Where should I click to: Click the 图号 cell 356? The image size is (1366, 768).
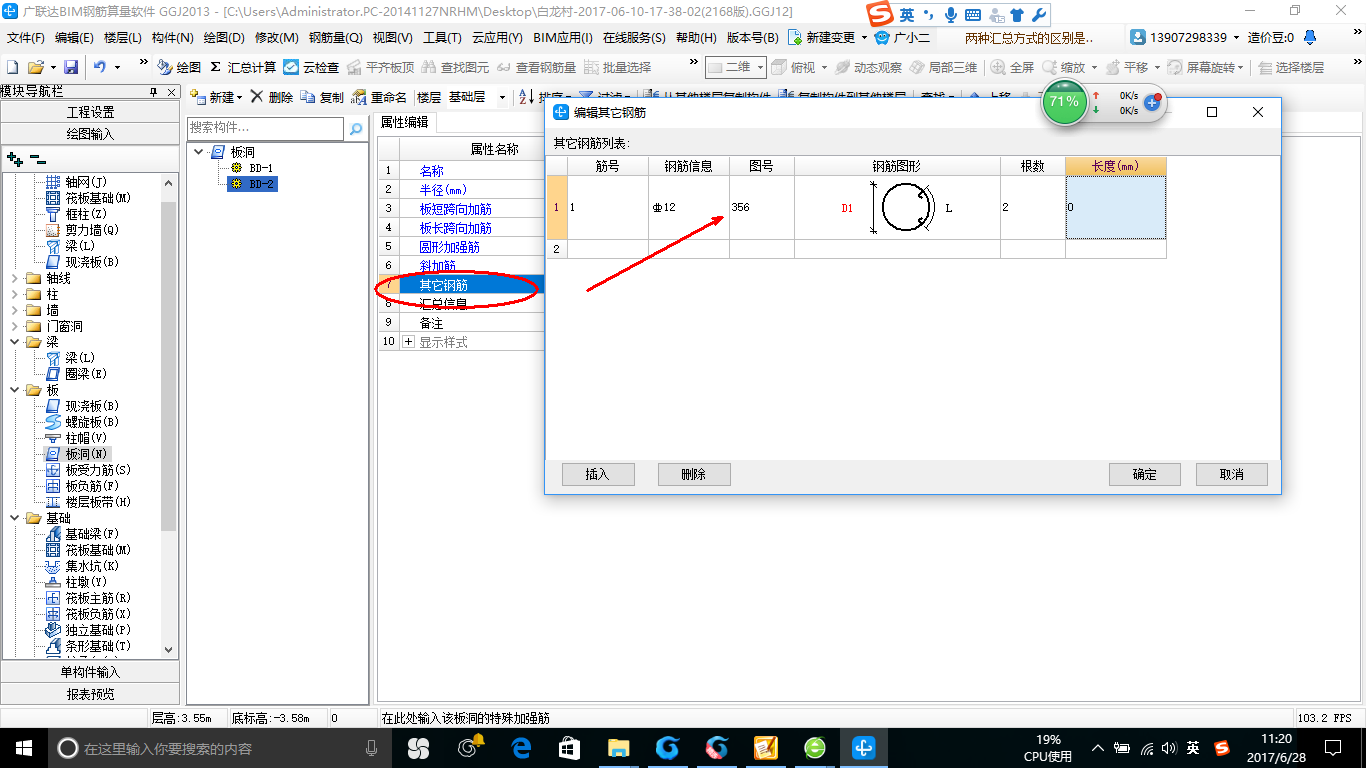coord(761,207)
